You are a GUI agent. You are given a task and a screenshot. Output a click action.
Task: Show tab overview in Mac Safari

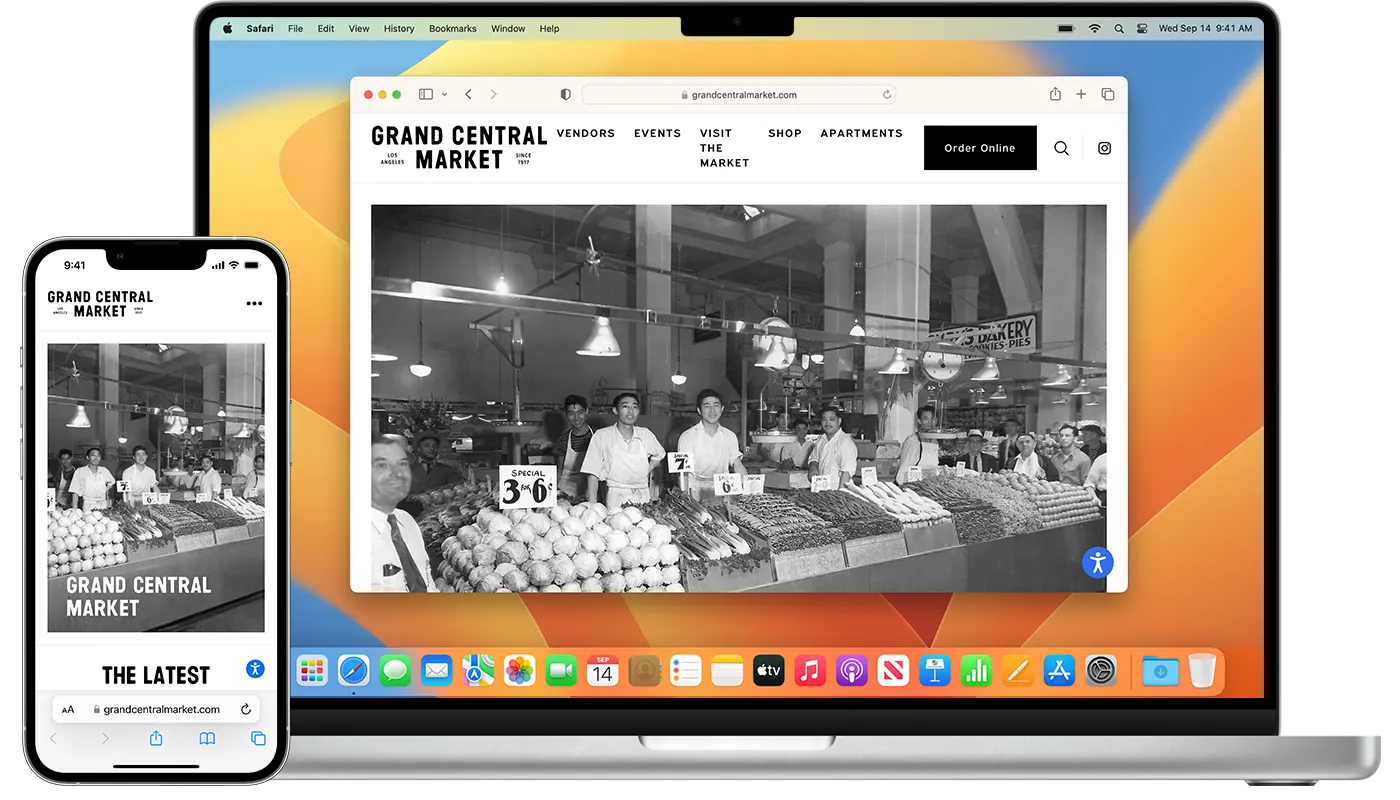coord(1108,94)
